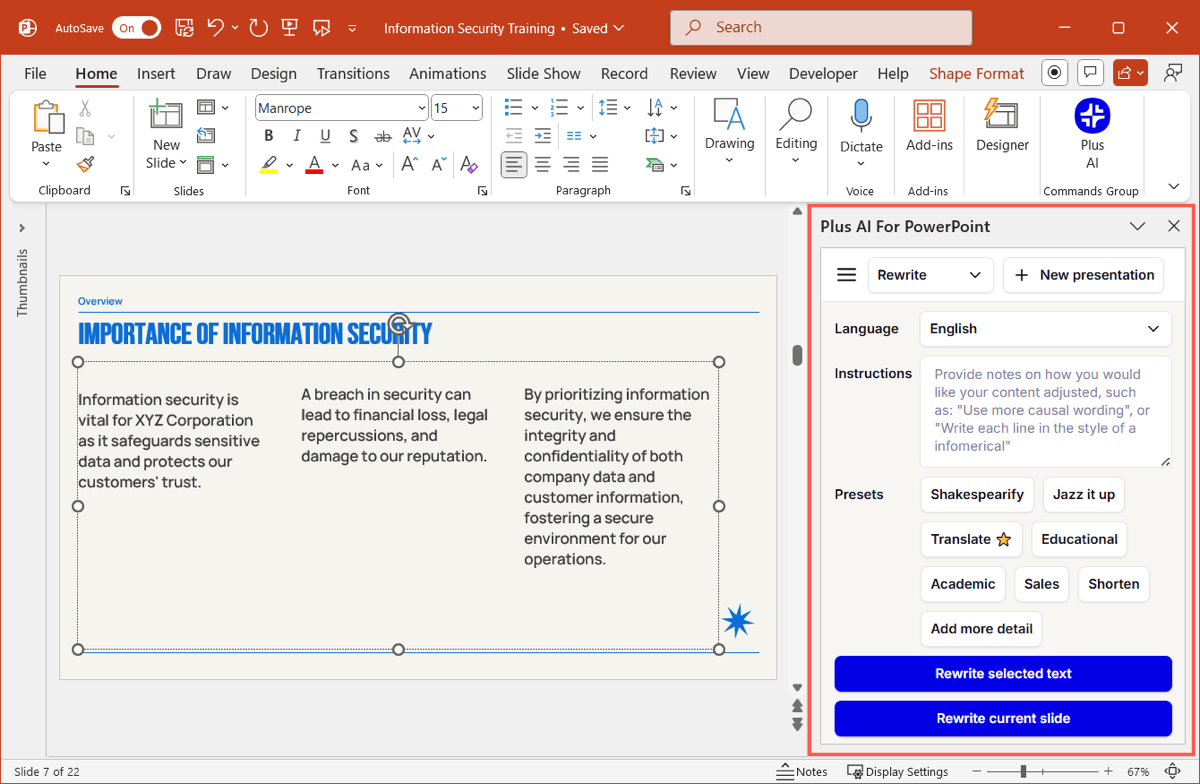
Task: Expand the Rewrite mode dropdown
Action: [x=929, y=275]
